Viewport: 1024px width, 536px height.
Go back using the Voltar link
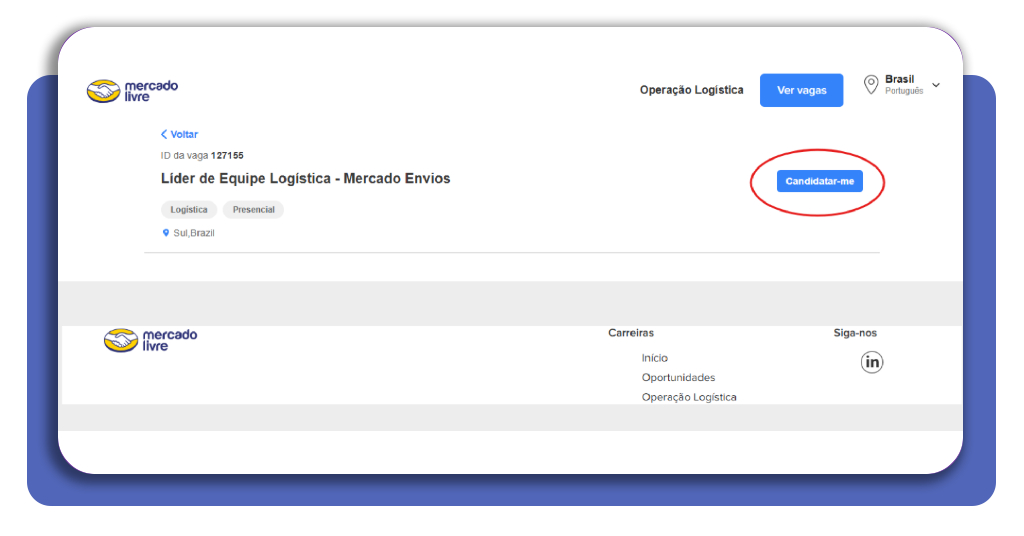coord(184,134)
